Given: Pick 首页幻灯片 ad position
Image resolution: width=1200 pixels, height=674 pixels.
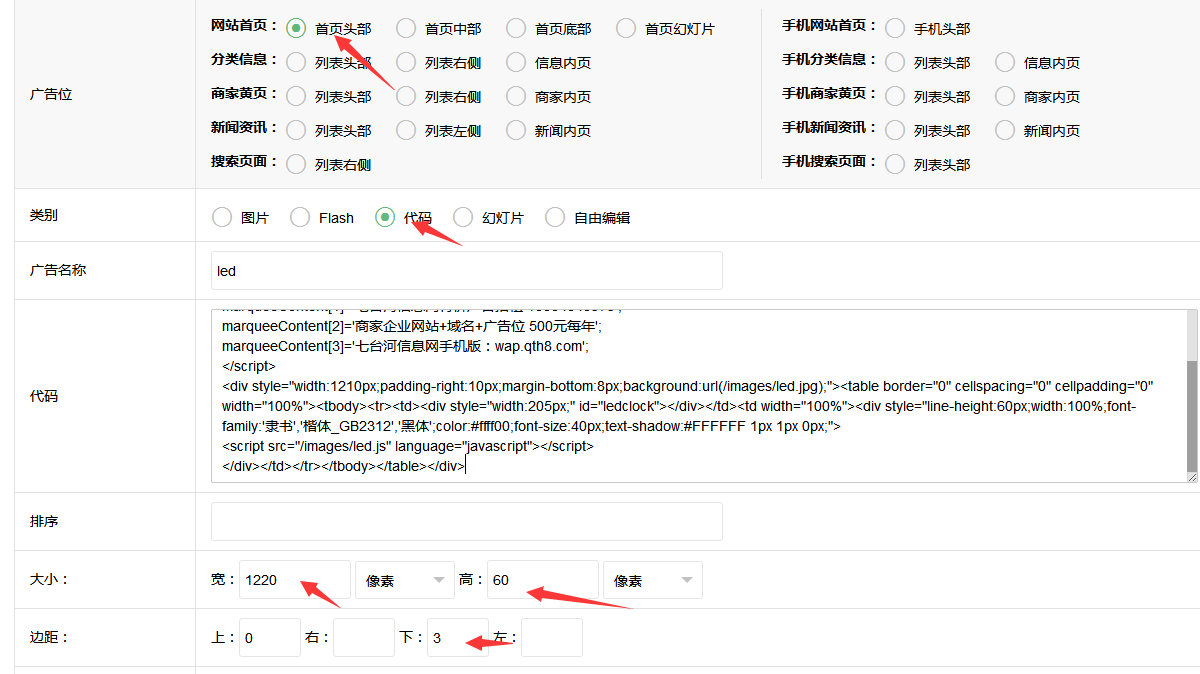Looking at the screenshot, I should pos(626,28).
